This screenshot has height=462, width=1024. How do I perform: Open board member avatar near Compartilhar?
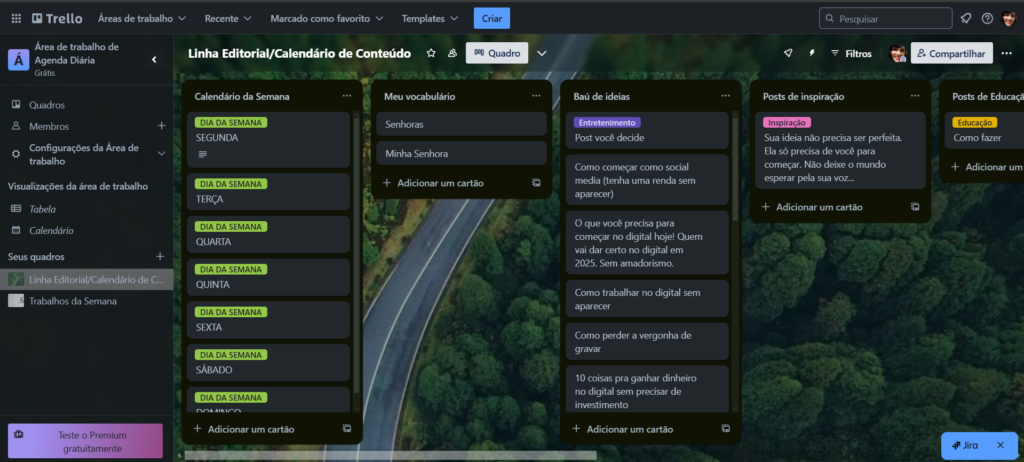pos(898,53)
